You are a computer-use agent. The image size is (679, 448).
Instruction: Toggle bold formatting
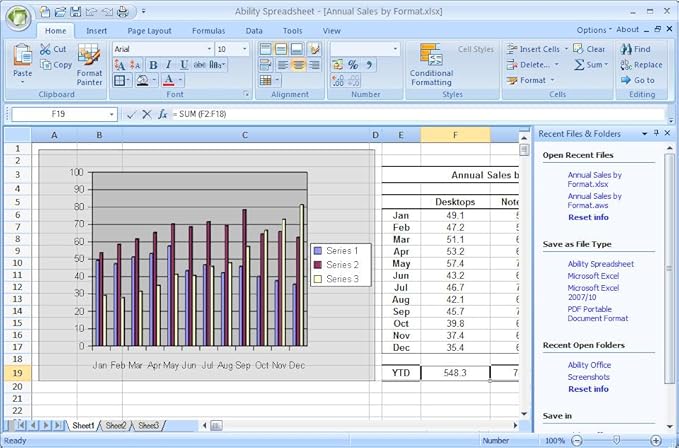click(152, 65)
